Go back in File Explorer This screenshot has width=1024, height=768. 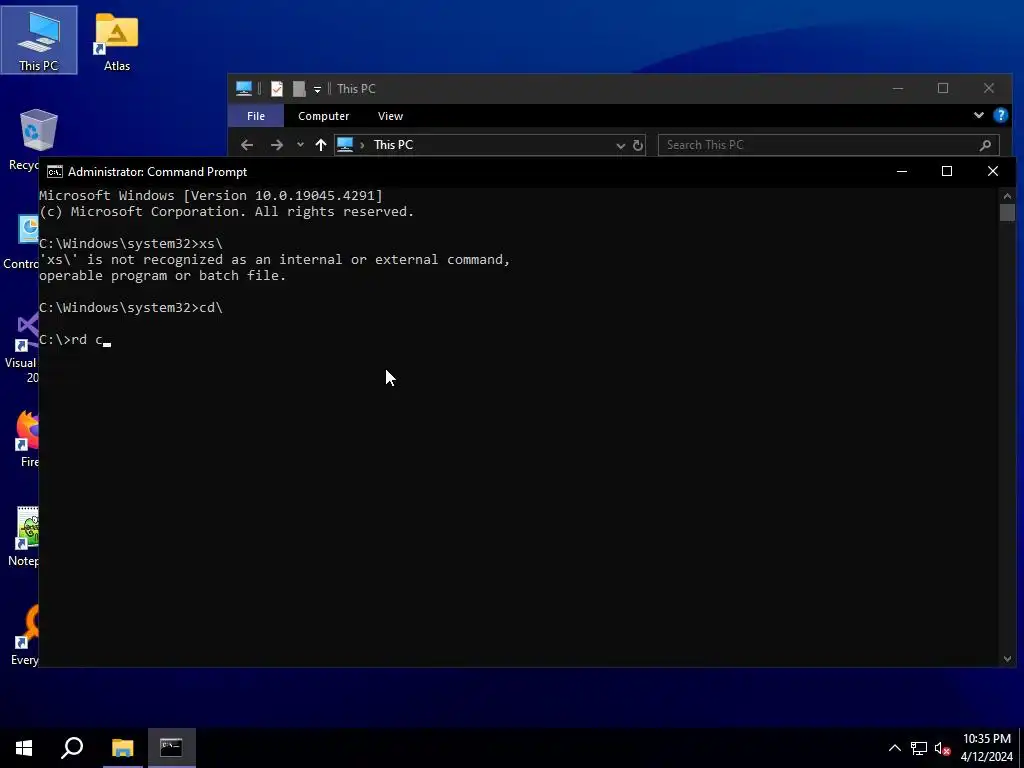coord(247,145)
